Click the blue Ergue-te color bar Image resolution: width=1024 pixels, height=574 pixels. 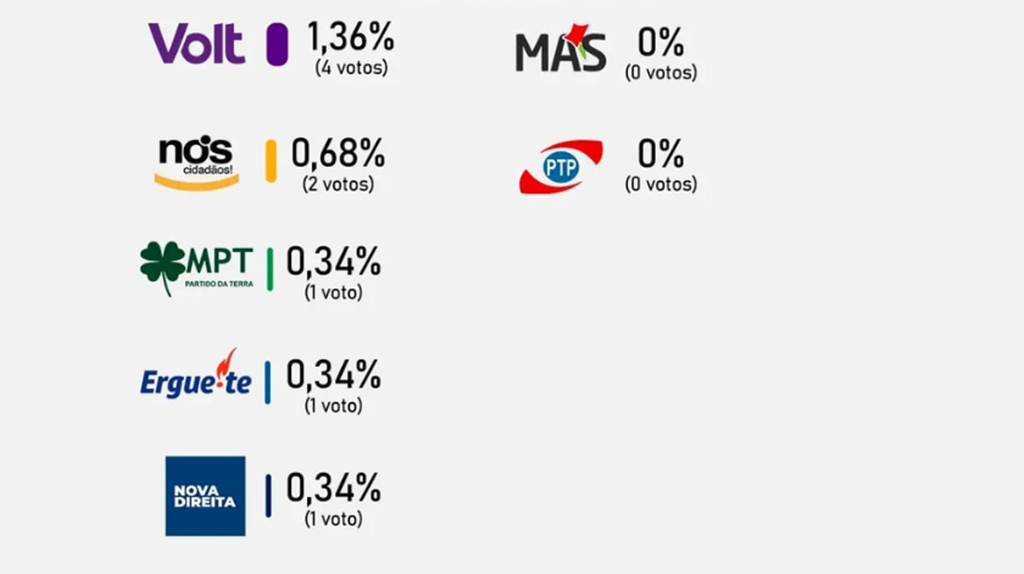click(x=268, y=382)
